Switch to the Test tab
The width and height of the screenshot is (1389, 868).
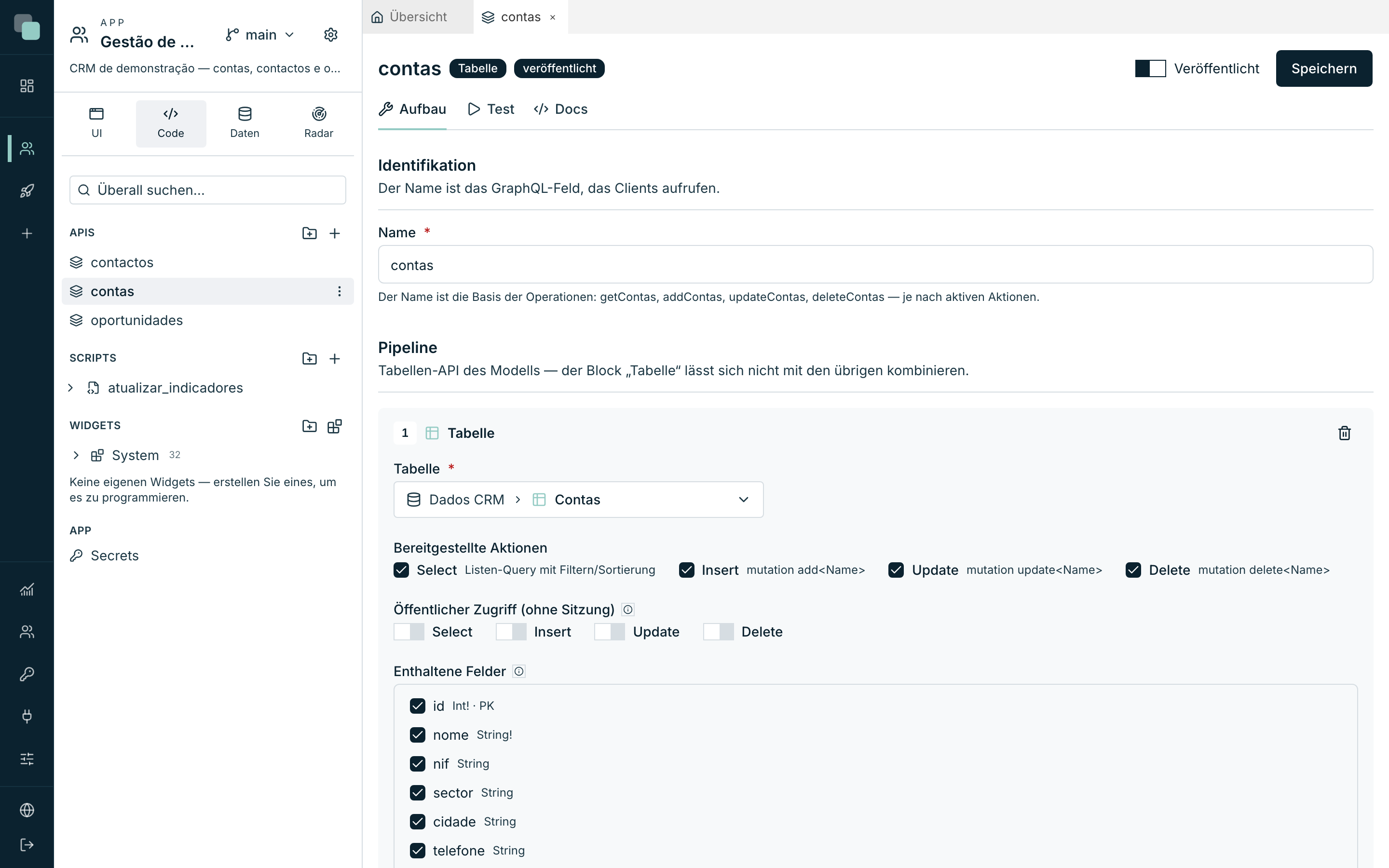(x=491, y=109)
